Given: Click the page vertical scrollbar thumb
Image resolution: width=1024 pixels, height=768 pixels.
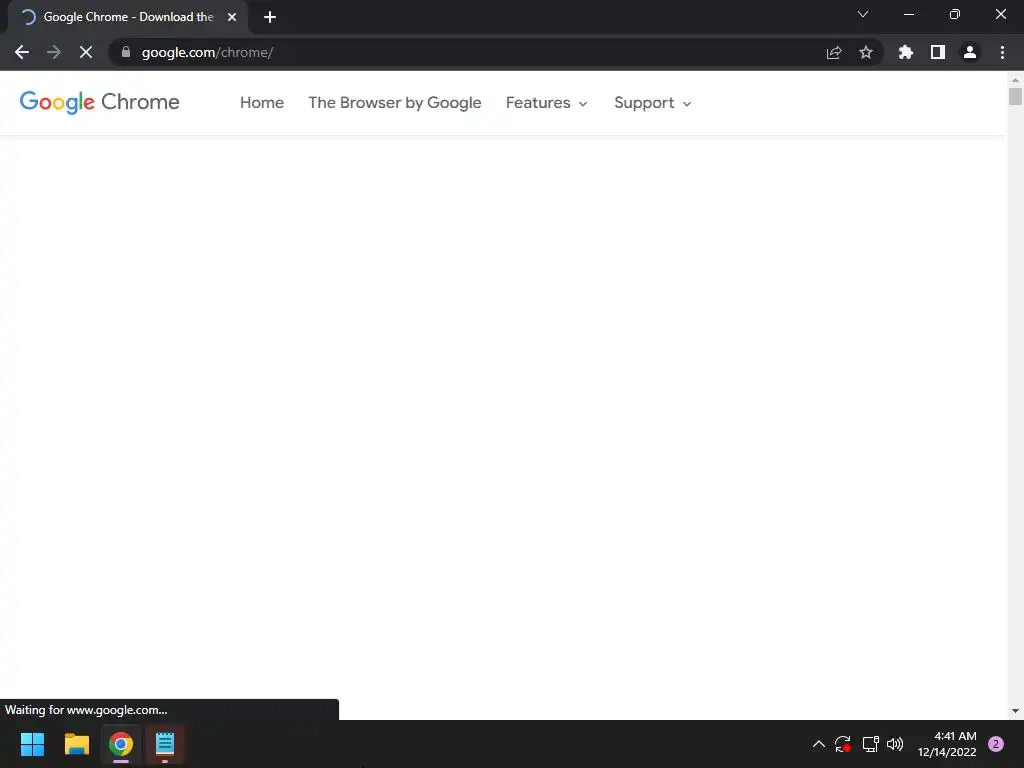Looking at the screenshot, I should tap(1015, 95).
